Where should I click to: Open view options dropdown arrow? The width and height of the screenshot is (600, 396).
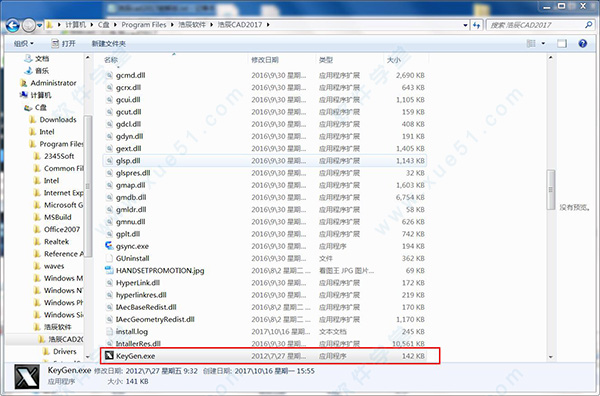543,43
